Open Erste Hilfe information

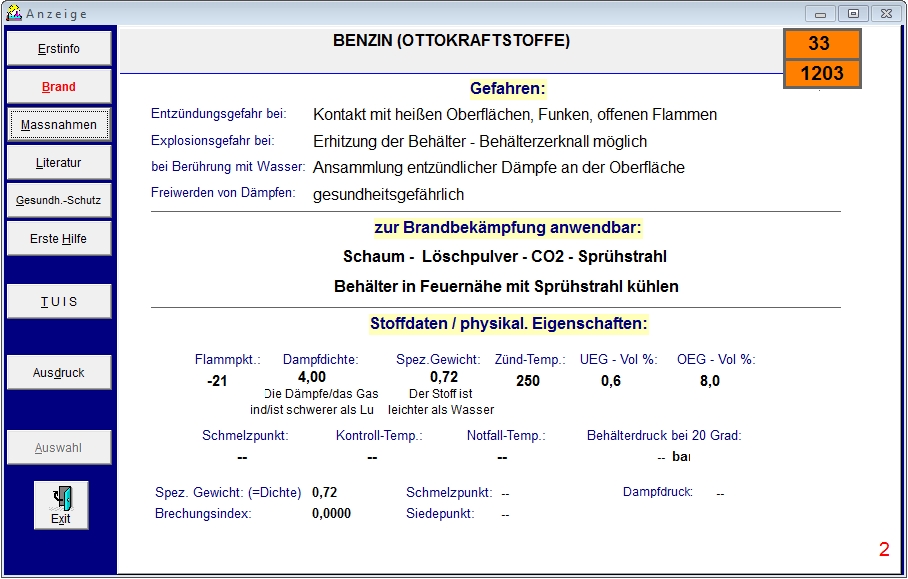tap(58, 239)
